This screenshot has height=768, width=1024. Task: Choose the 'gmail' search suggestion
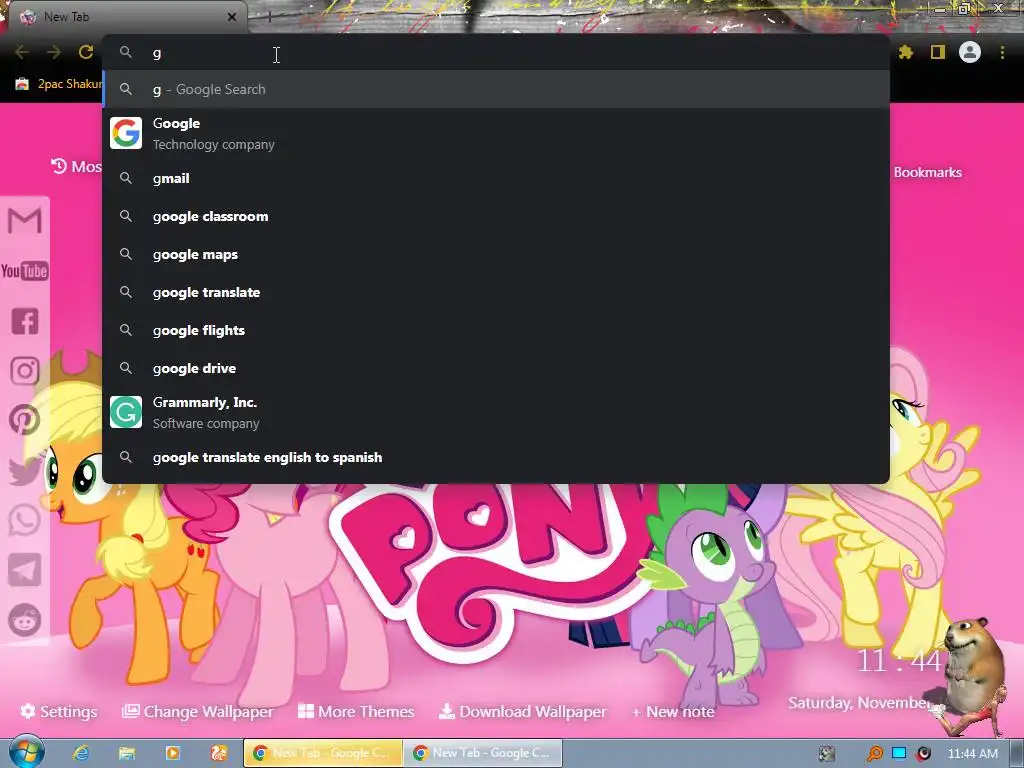496,178
